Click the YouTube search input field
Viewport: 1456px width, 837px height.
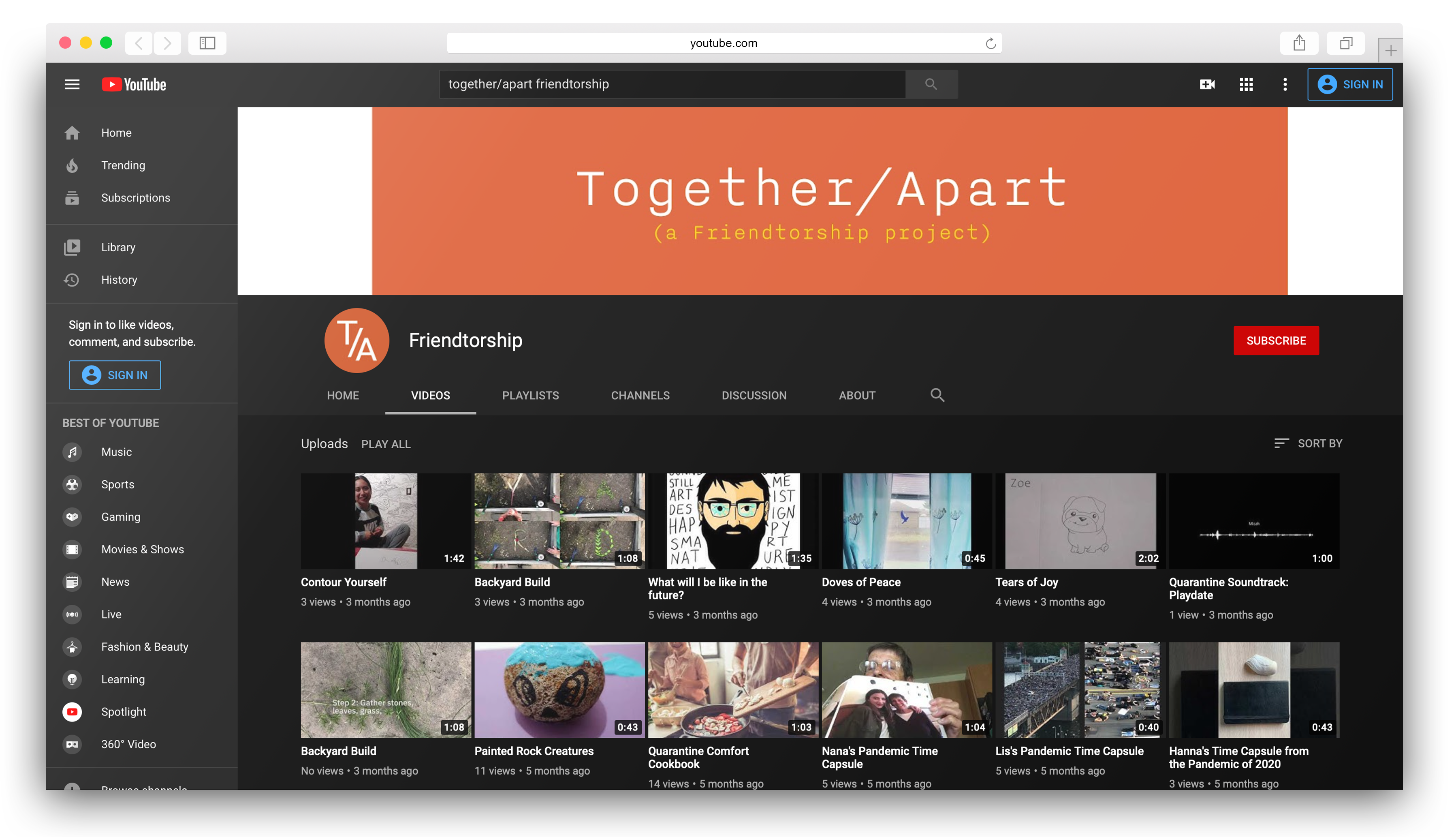coord(672,84)
